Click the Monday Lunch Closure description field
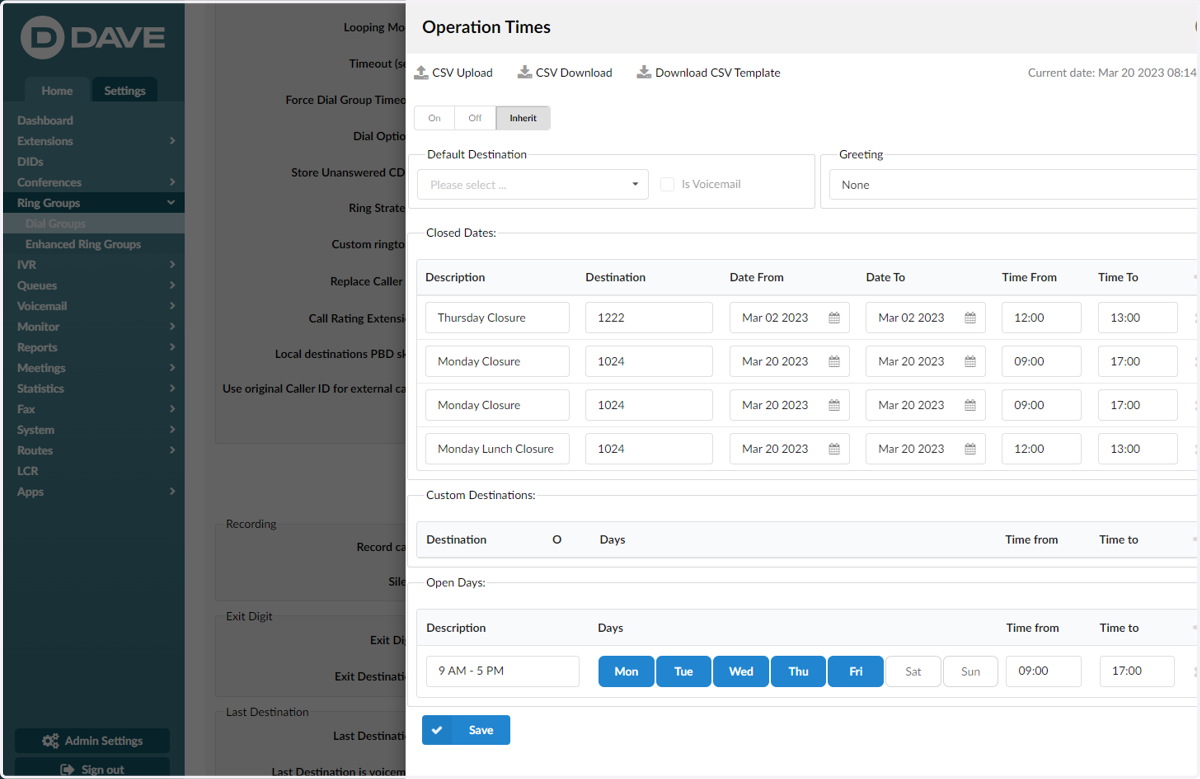Viewport: 1200px width, 779px height. 497,449
